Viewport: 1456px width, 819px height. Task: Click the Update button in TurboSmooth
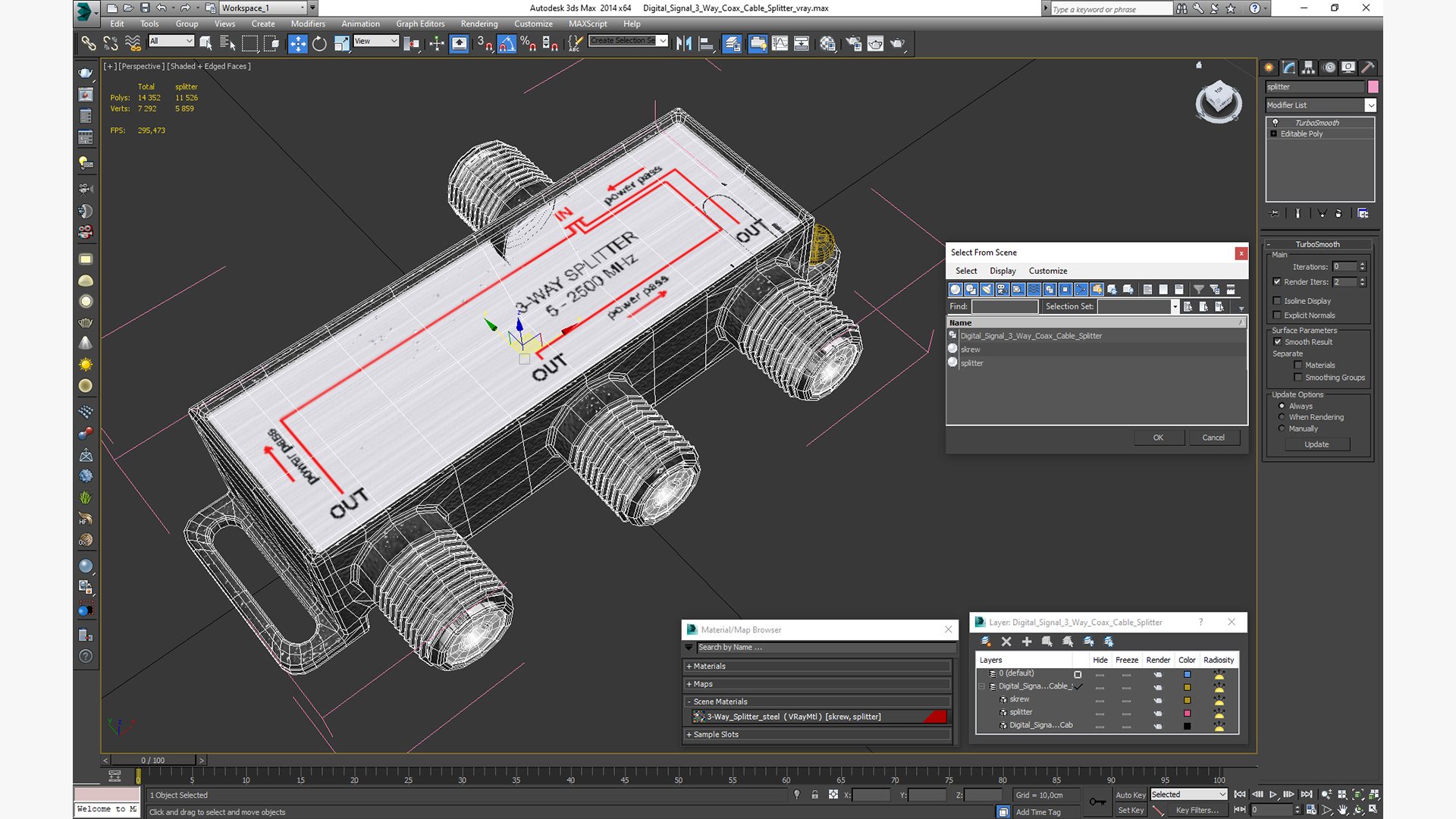click(1316, 444)
